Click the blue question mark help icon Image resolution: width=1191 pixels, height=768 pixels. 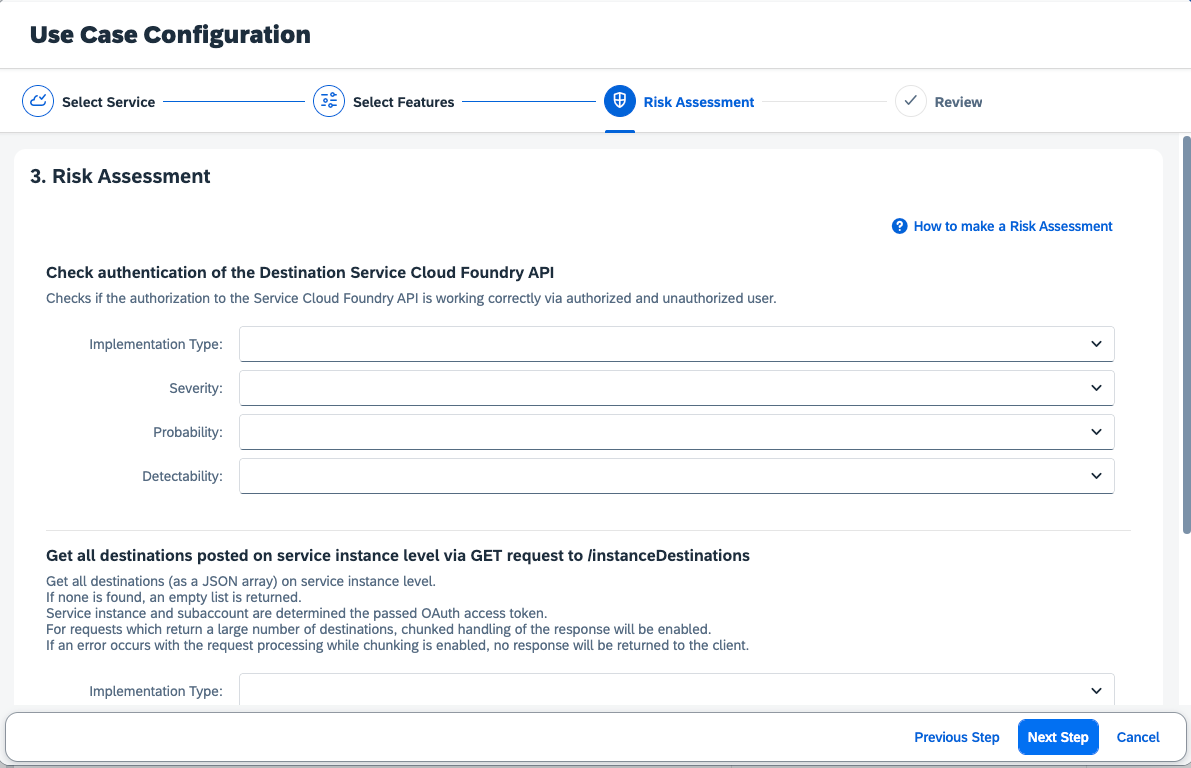coord(898,226)
